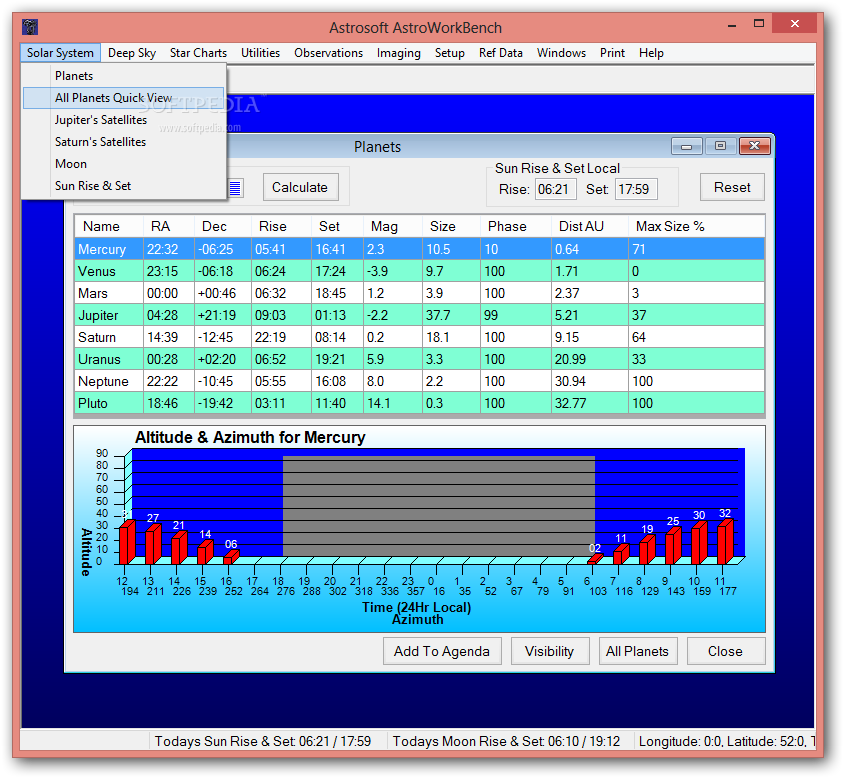The width and height of the screenshot is (844, 778).
Task: Choose Saturn's Satellites menu entry
Action: 124,142
